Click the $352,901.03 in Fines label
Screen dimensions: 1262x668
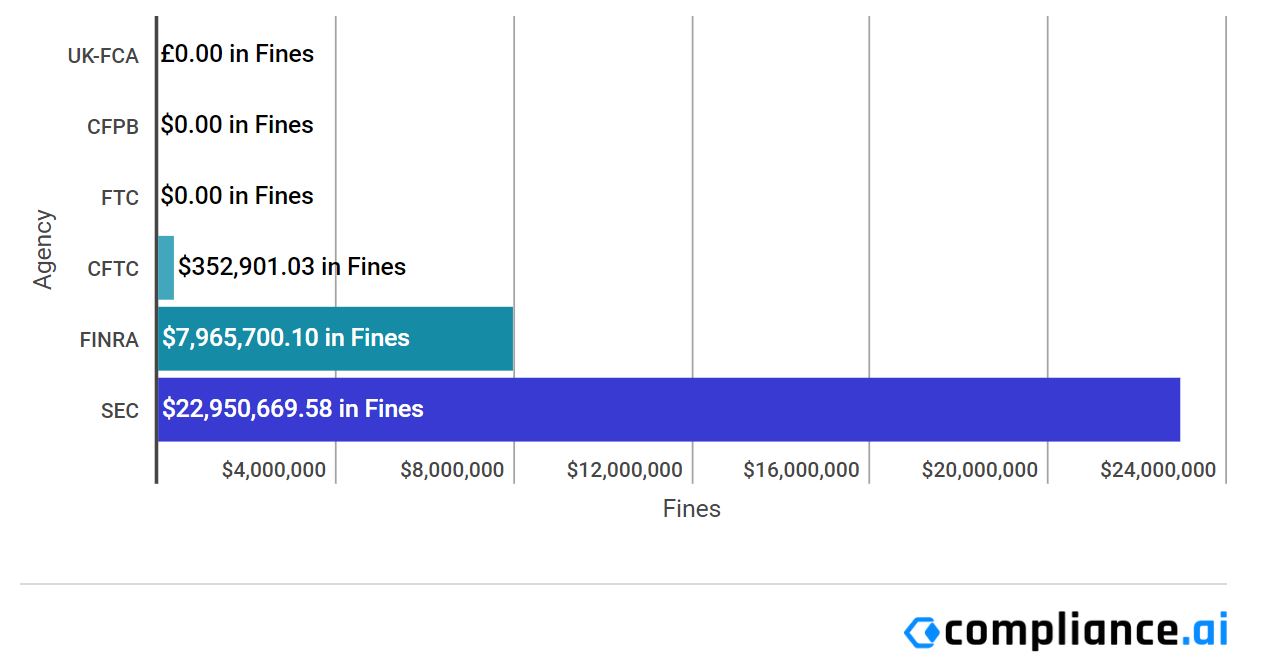(x=292, y=267)
